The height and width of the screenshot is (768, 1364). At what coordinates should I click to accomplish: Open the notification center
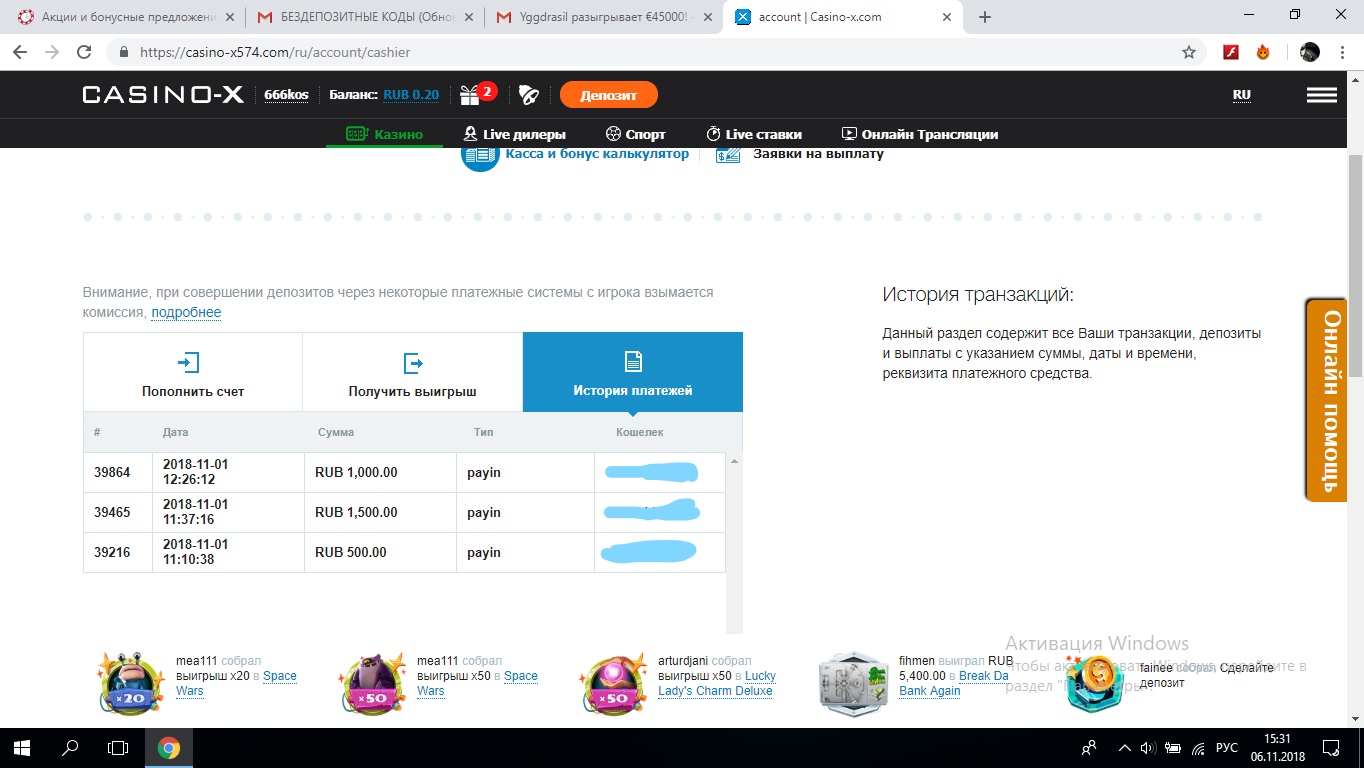[1331, 748]
